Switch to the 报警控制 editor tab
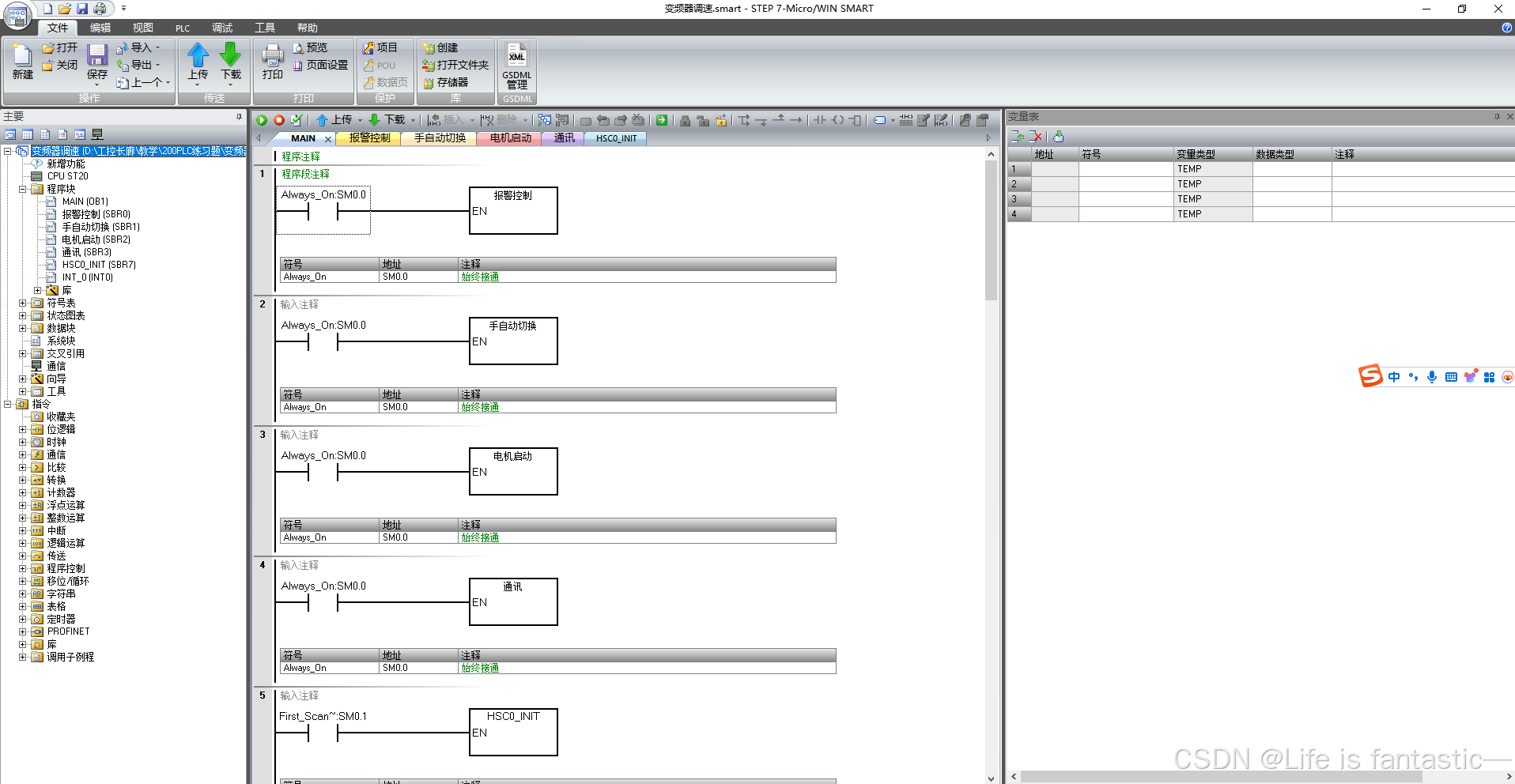The width and height of the screenshot is (1515, 784). click(x=369, y=138)
